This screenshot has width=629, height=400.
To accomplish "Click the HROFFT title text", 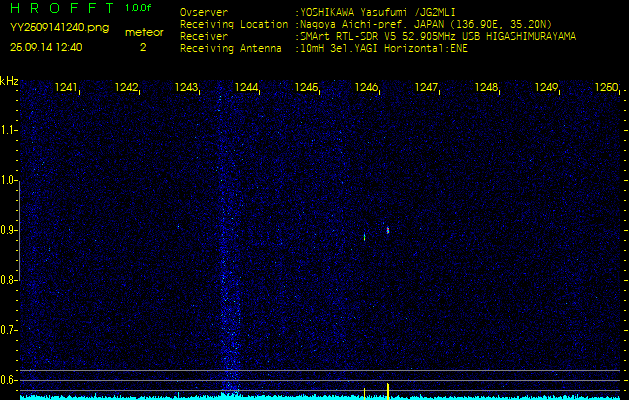I will click(x=62, y=8).
